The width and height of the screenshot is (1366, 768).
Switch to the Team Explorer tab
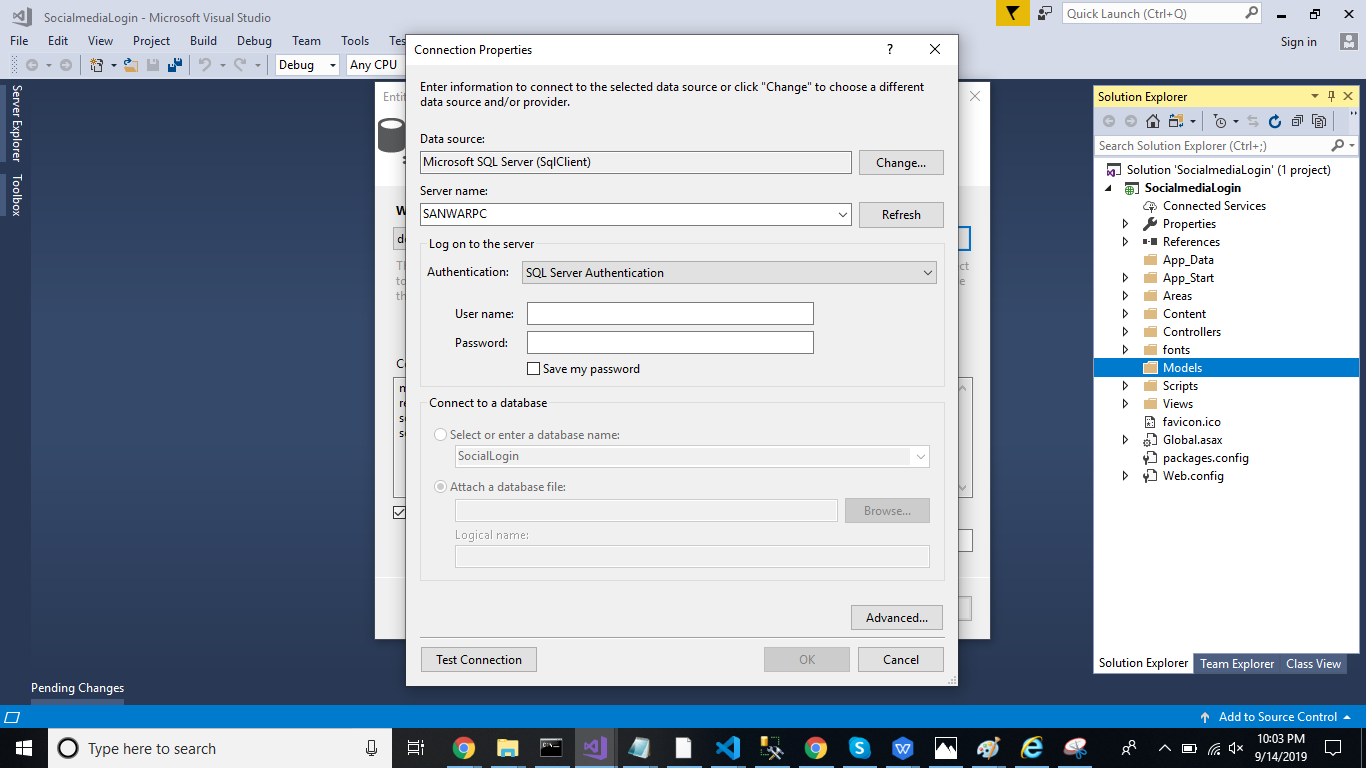(x=1237, y=664)
